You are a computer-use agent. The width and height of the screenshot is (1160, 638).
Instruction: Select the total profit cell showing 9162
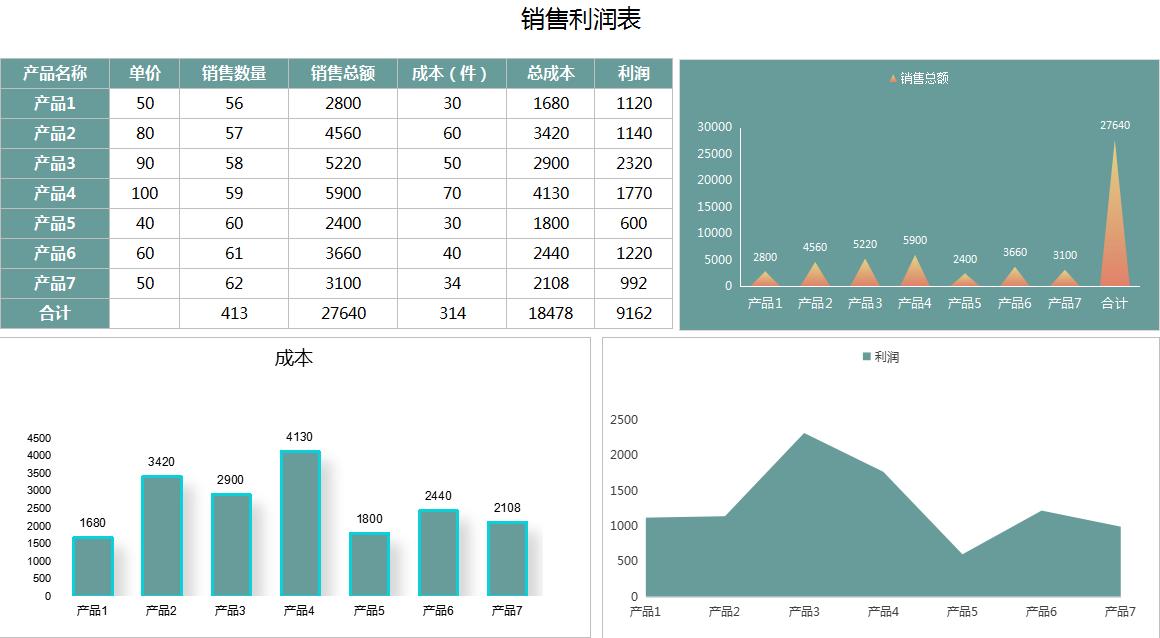pos(633,313)
